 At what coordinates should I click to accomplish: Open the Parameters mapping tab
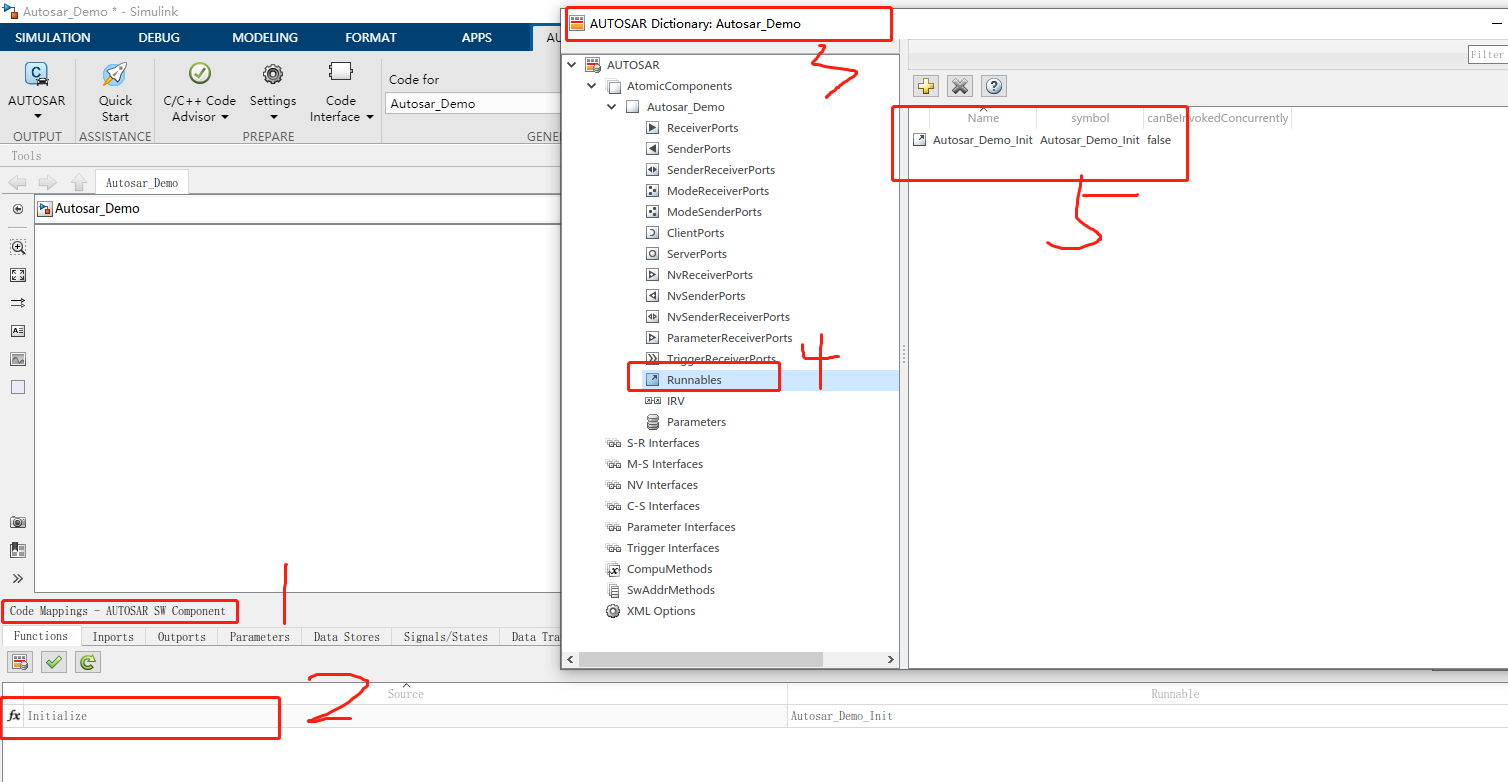(260, 636)
